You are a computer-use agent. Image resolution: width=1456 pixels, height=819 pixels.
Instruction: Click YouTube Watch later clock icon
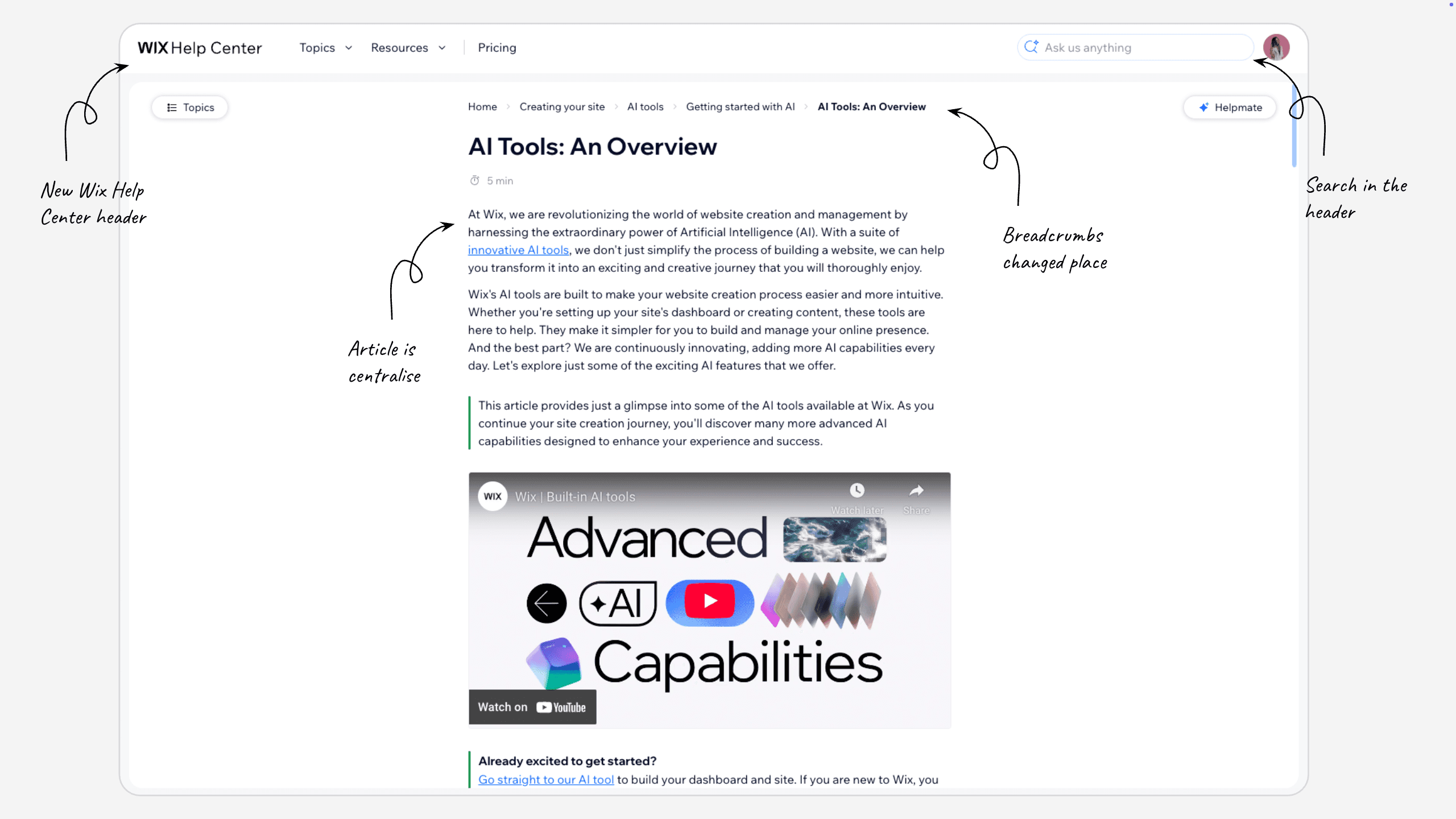coord(857,490)
